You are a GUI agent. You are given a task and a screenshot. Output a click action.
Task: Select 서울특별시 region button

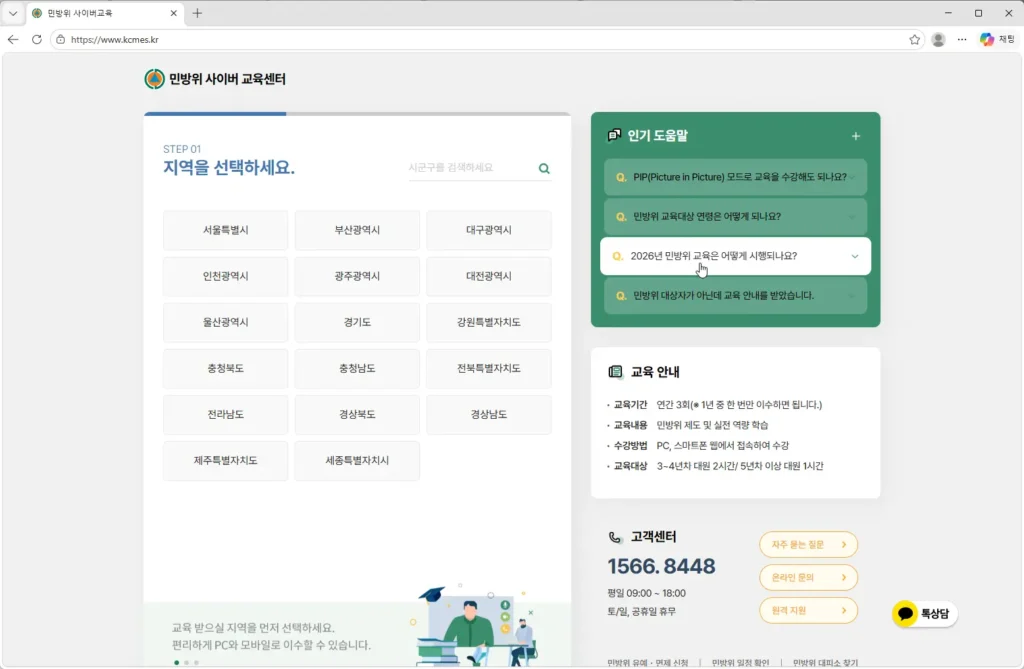point(225,230)
